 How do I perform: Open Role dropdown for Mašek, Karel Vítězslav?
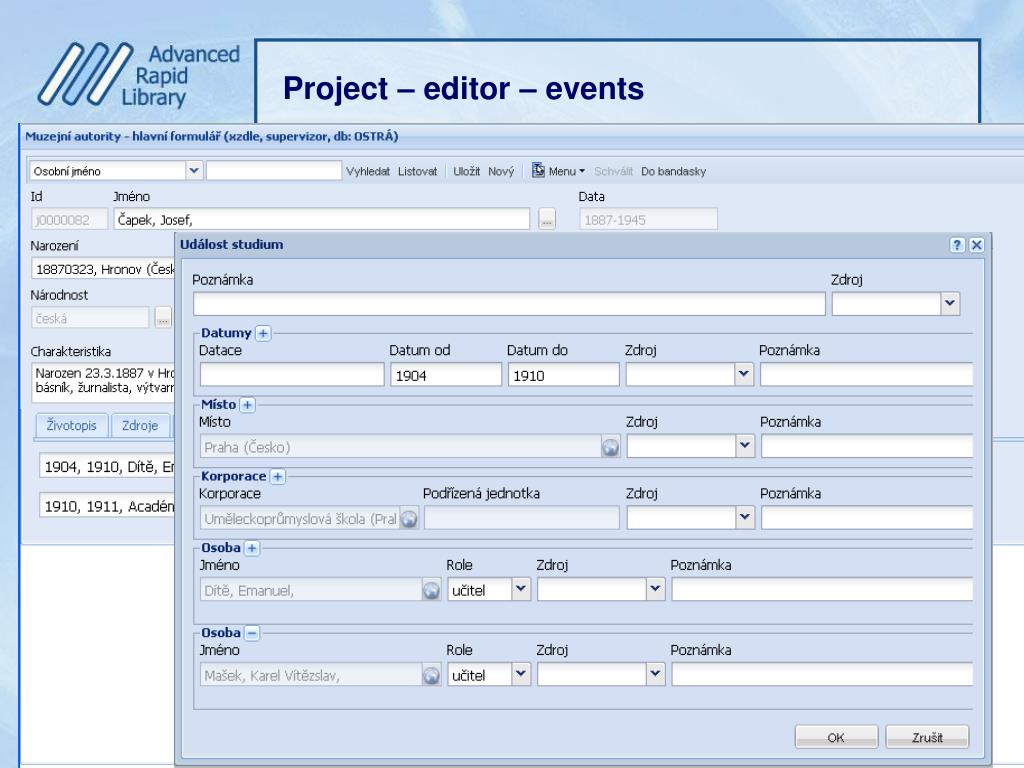[x=520, y=674]
